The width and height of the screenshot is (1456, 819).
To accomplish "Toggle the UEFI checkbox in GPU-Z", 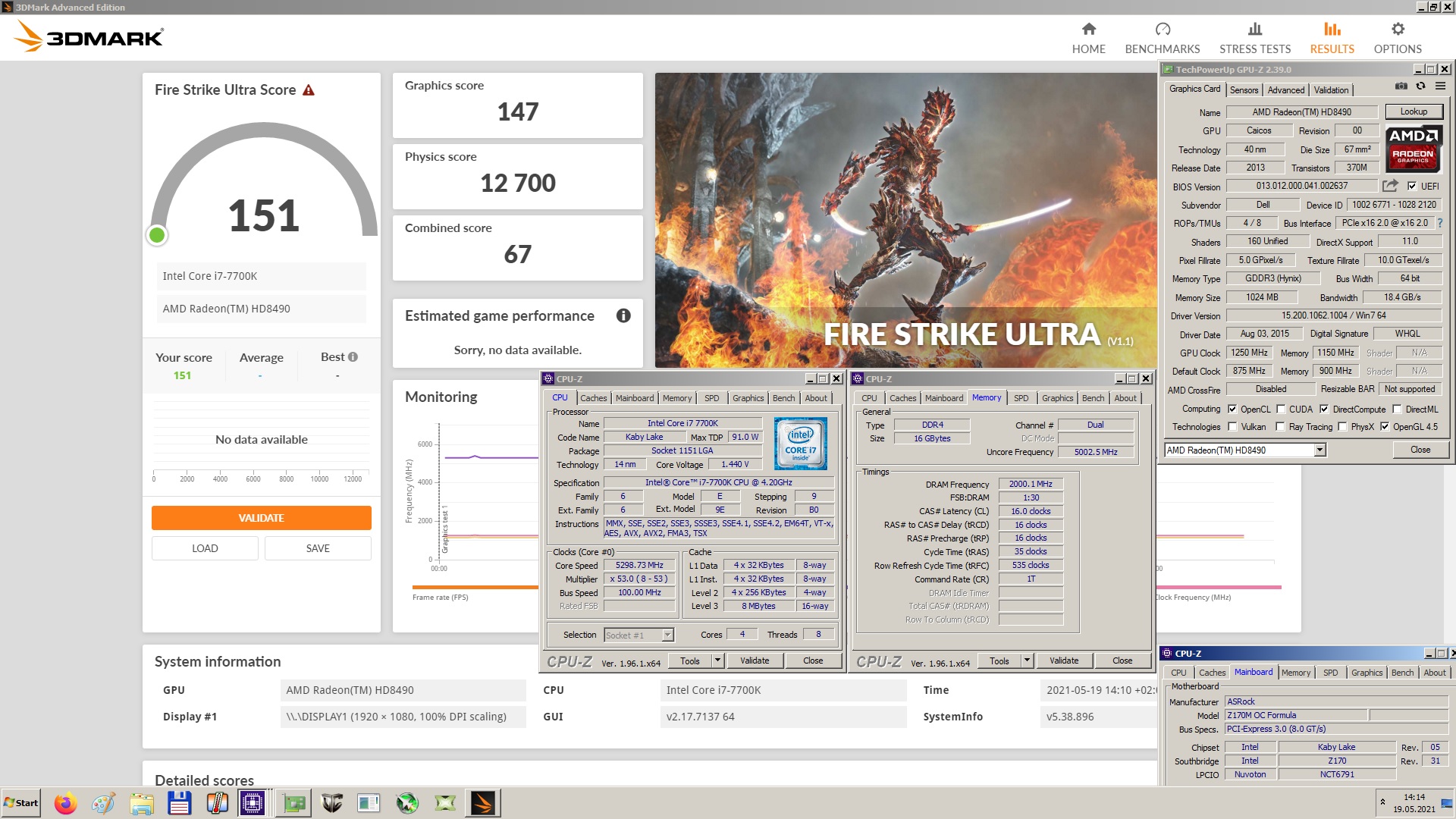I will tap(1412, 186).
